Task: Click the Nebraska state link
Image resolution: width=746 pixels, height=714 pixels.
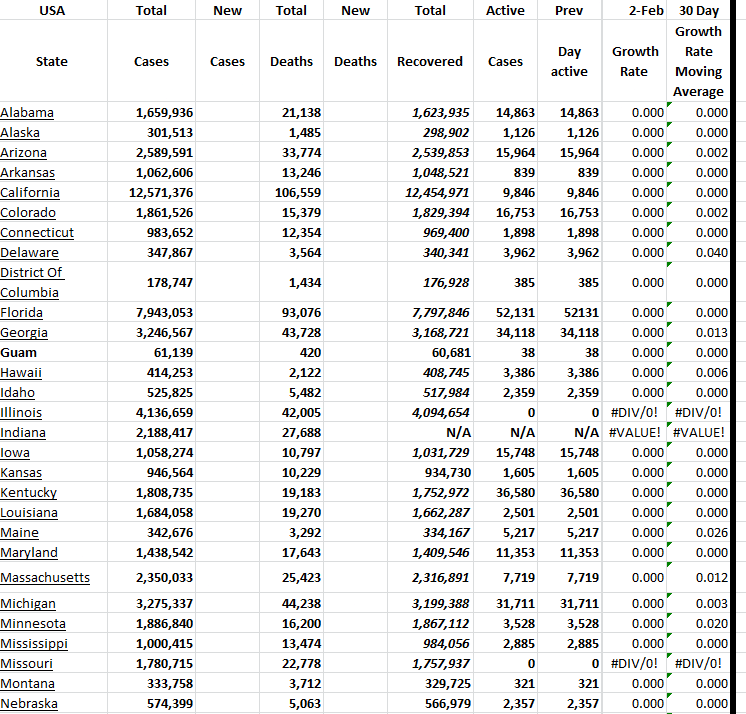Action: click(29, 703)
